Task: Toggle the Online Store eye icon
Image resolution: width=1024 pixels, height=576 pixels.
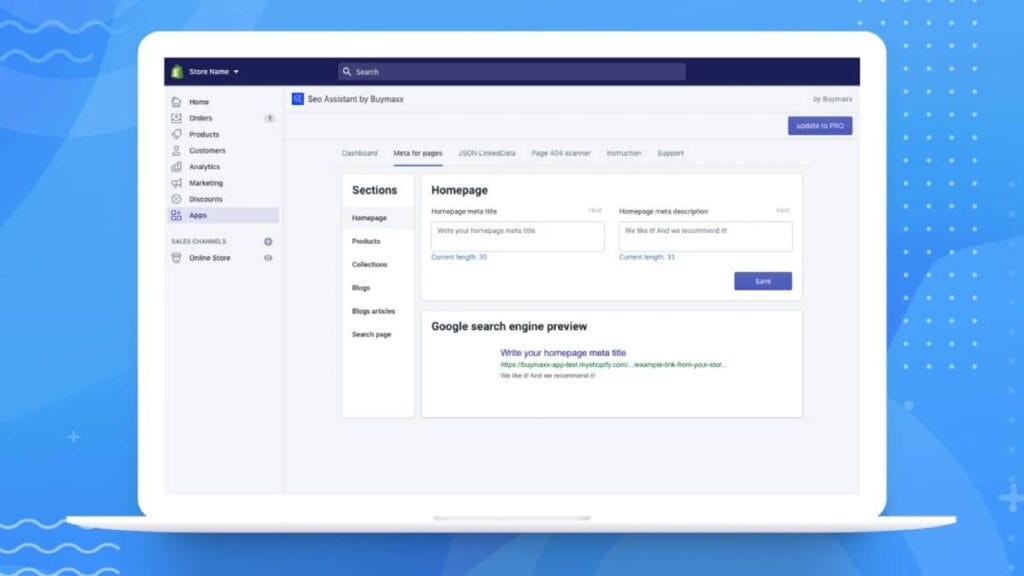Action: (268, 258)
